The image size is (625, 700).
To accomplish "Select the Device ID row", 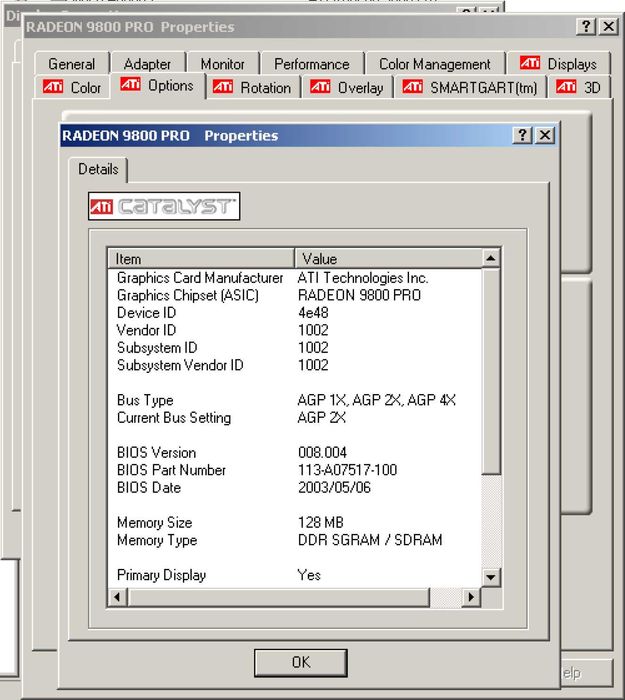I will coord(295,312).
